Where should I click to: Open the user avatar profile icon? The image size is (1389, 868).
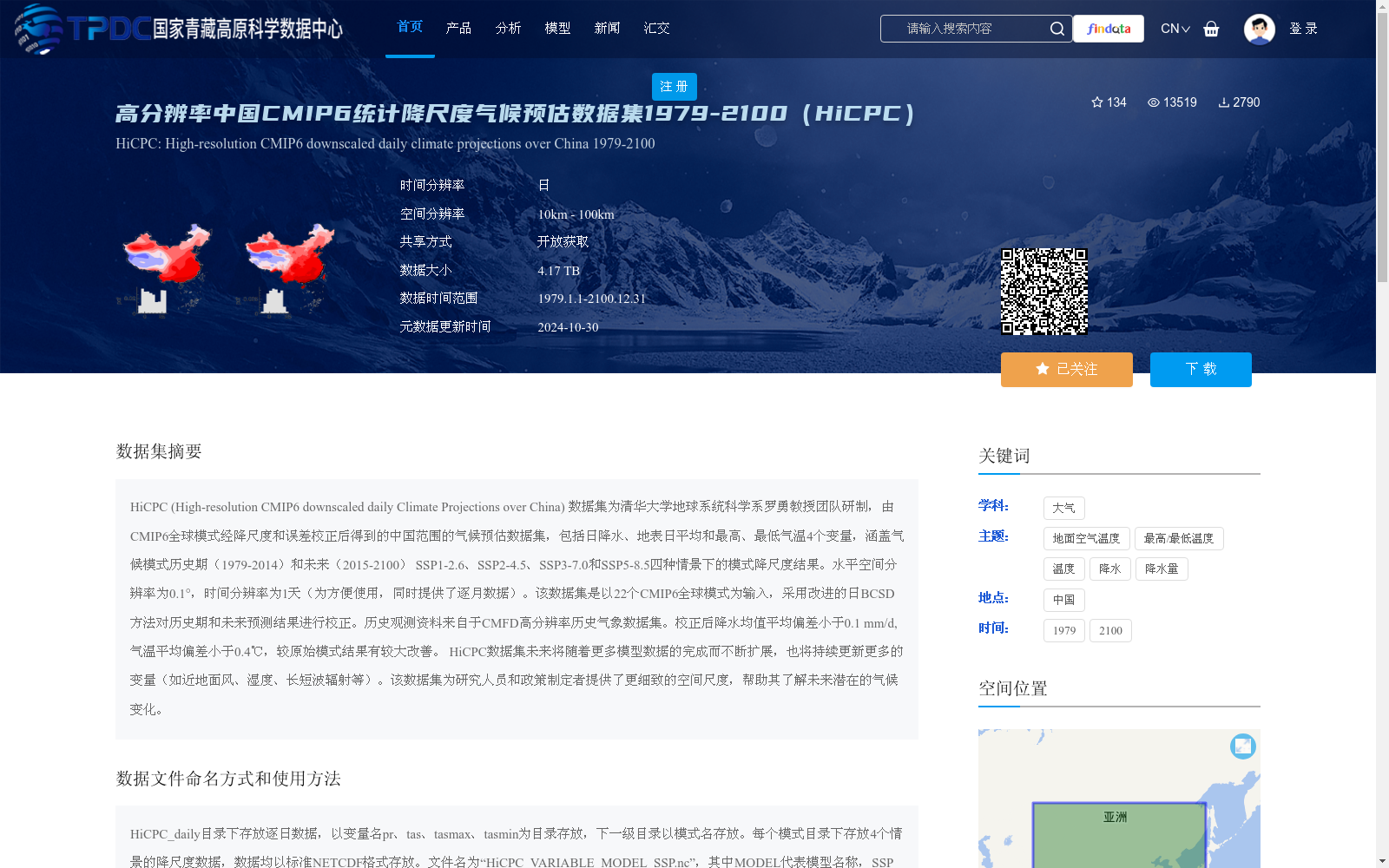(x=1259, y=29)
